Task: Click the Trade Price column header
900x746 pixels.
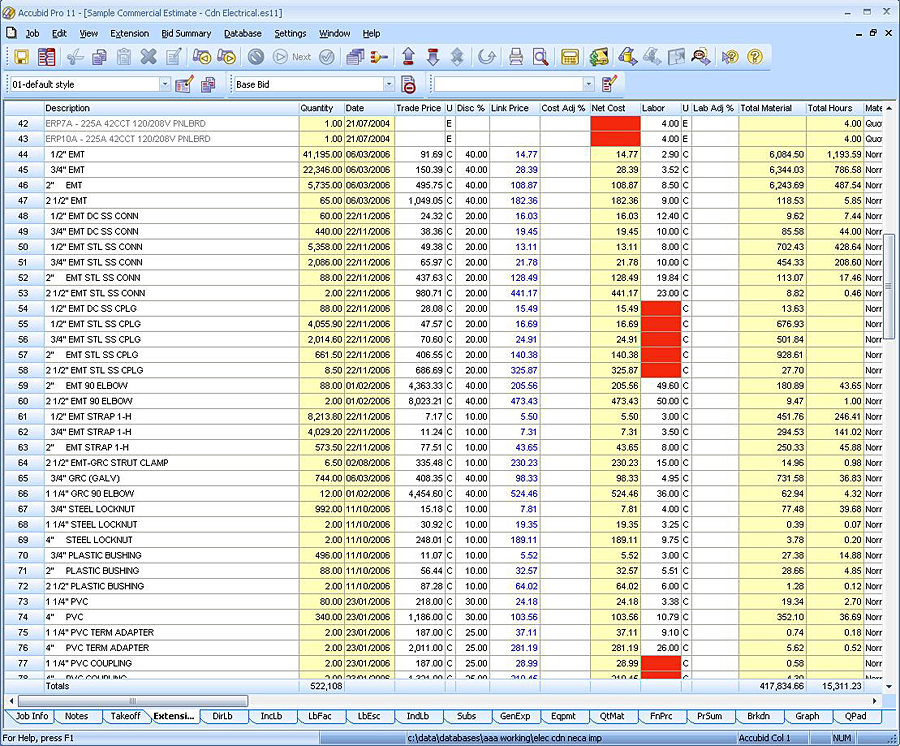Action: coord(418,108)
